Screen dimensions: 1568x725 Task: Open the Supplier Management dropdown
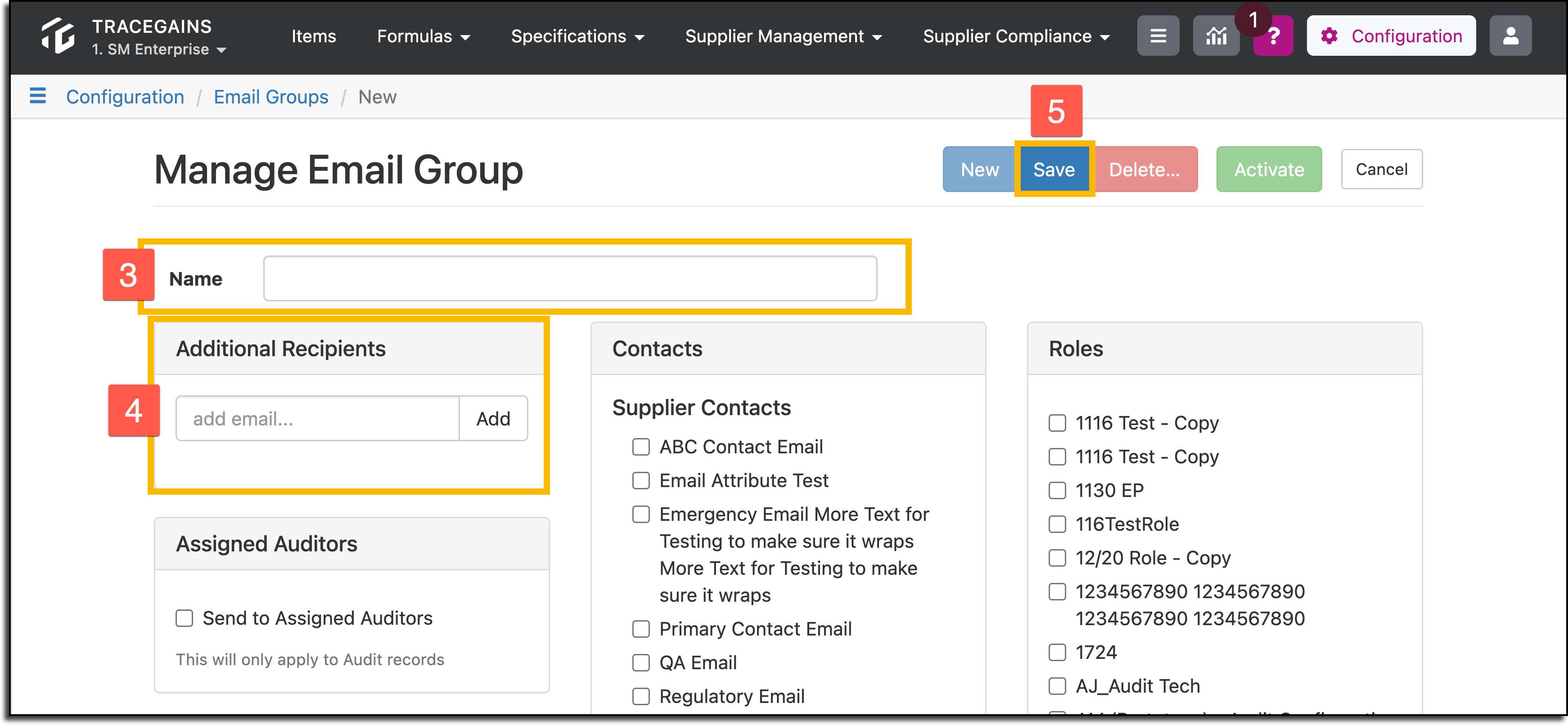point(784,36)
